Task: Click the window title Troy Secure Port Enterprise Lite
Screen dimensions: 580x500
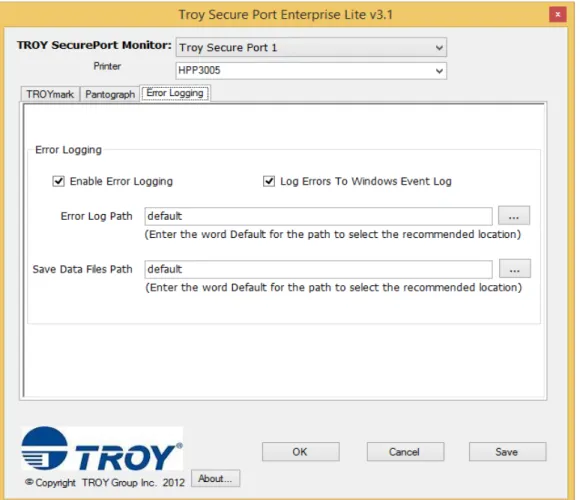Action: (x=286, y=15)
